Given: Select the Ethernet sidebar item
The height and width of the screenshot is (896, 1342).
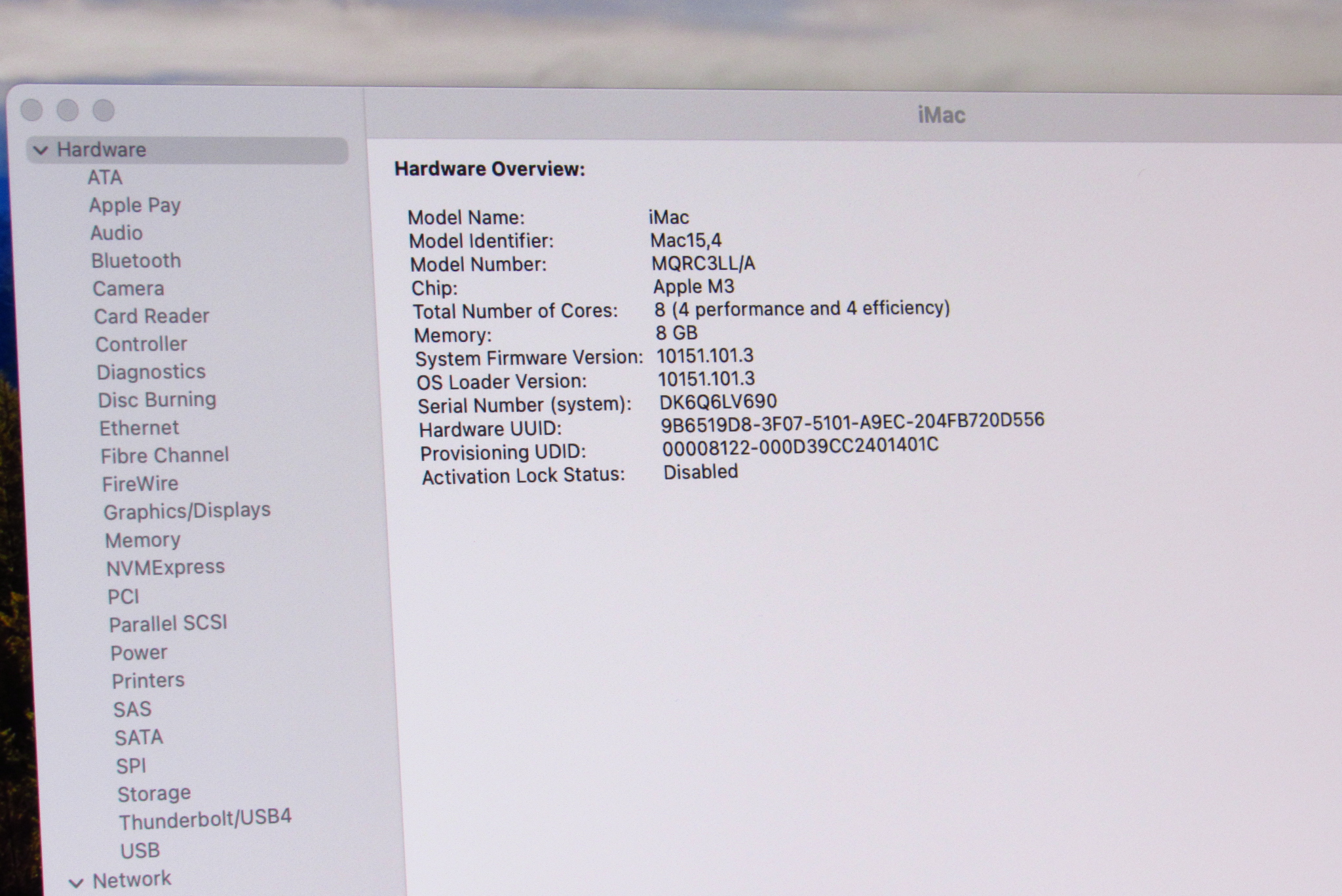Looking at the screenshot, I should (x=139, y=428).
